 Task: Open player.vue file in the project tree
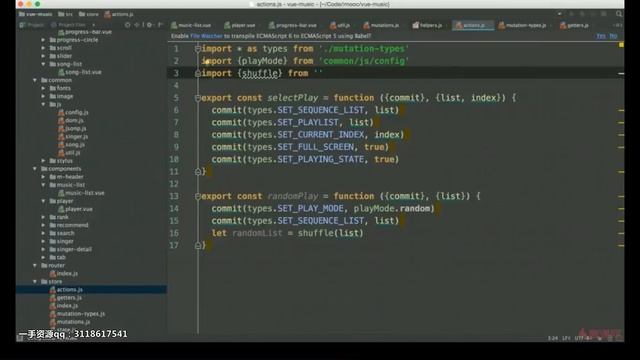76,209
